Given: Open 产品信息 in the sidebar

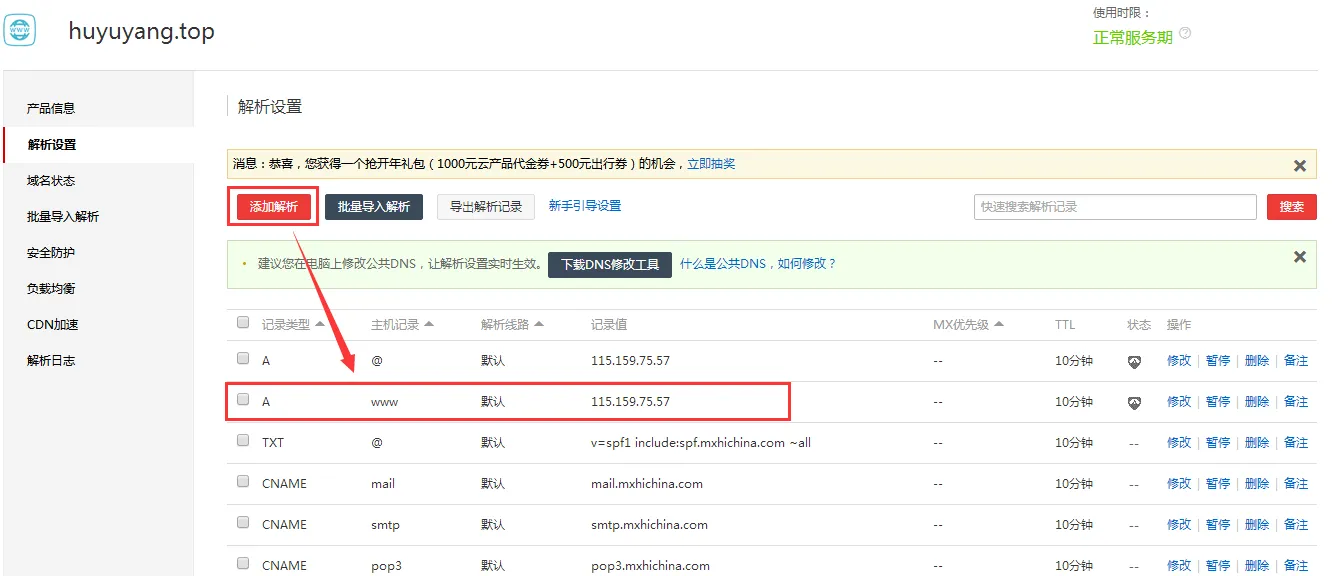Looking at the screenshot, I should (51, 108).
